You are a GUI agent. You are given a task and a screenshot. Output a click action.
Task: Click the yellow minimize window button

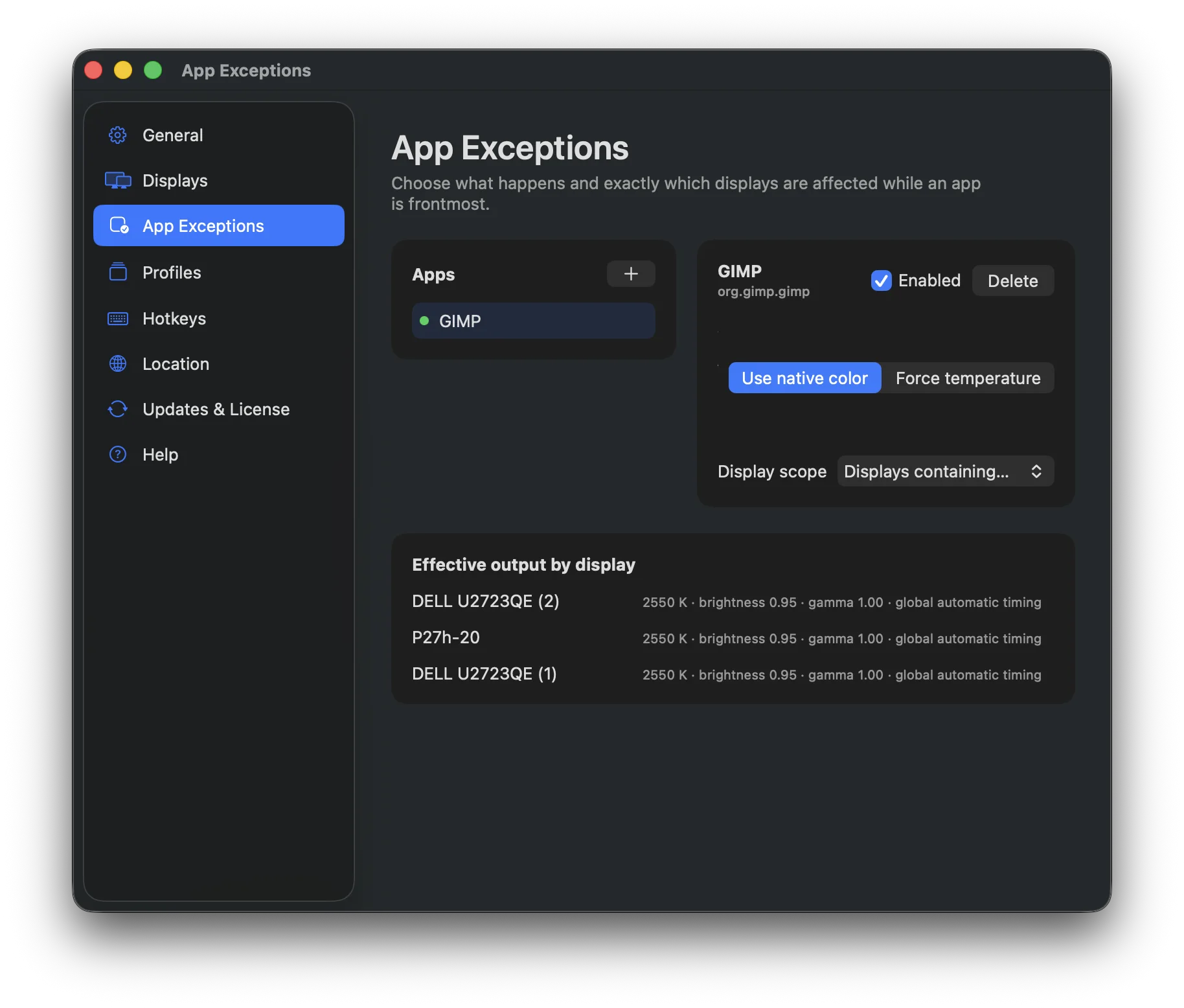point(123,70)
